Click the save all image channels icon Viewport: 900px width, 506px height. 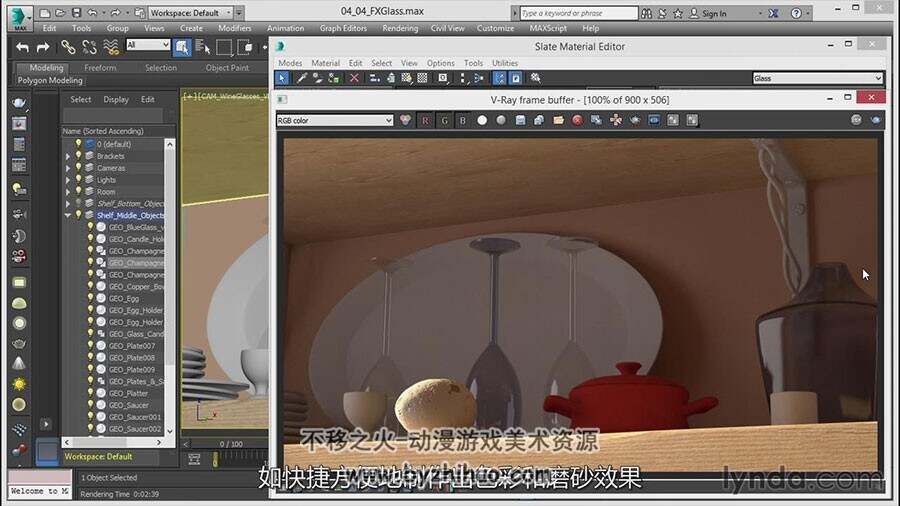539,120
